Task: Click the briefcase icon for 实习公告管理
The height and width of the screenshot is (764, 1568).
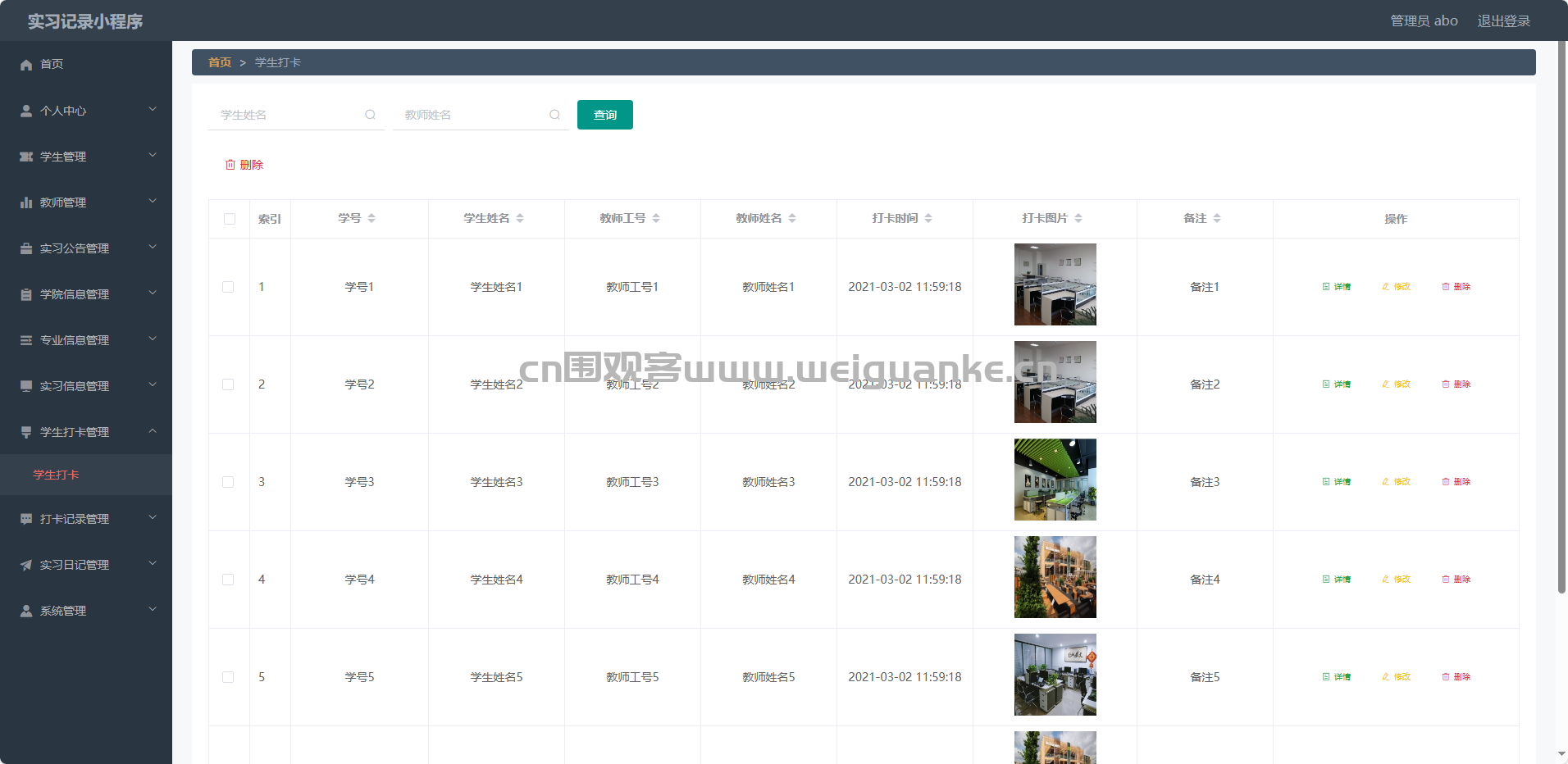Action: (x=26, y=248)
